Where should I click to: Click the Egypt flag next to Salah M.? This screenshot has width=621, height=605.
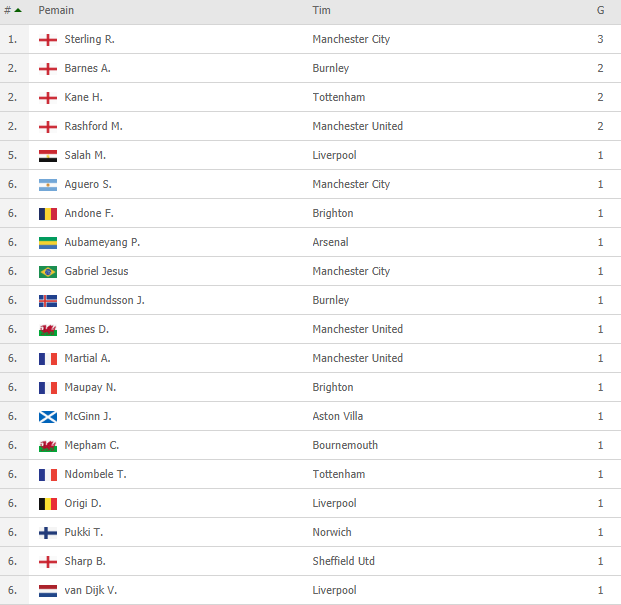point(47,156)
